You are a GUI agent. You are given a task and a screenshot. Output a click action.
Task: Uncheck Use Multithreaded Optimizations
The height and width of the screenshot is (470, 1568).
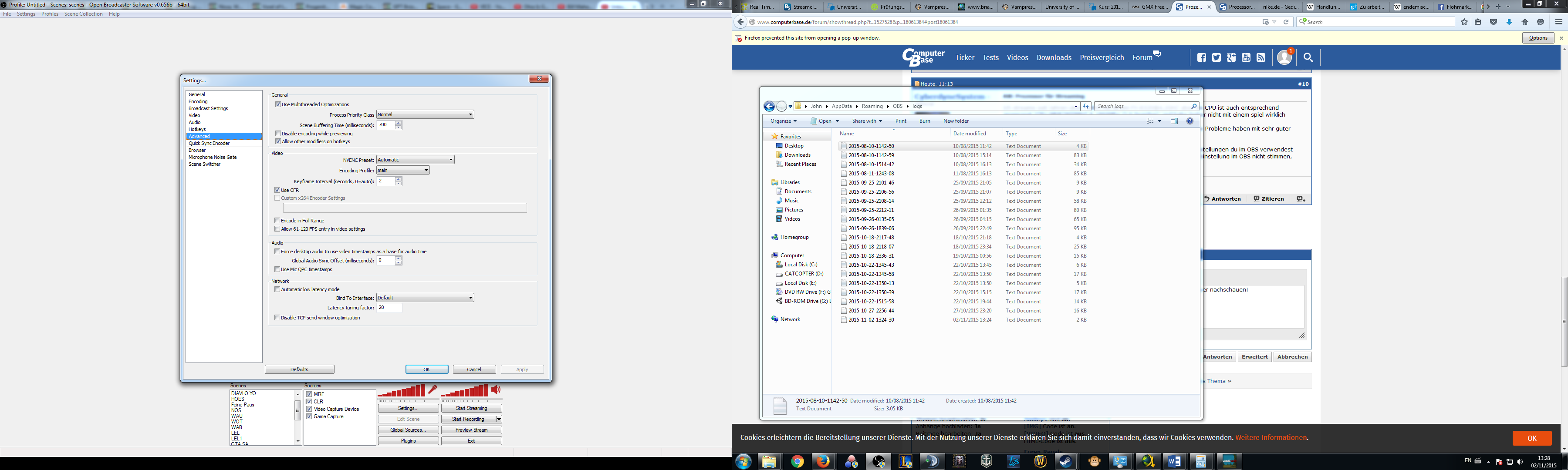tap(278, 104)
